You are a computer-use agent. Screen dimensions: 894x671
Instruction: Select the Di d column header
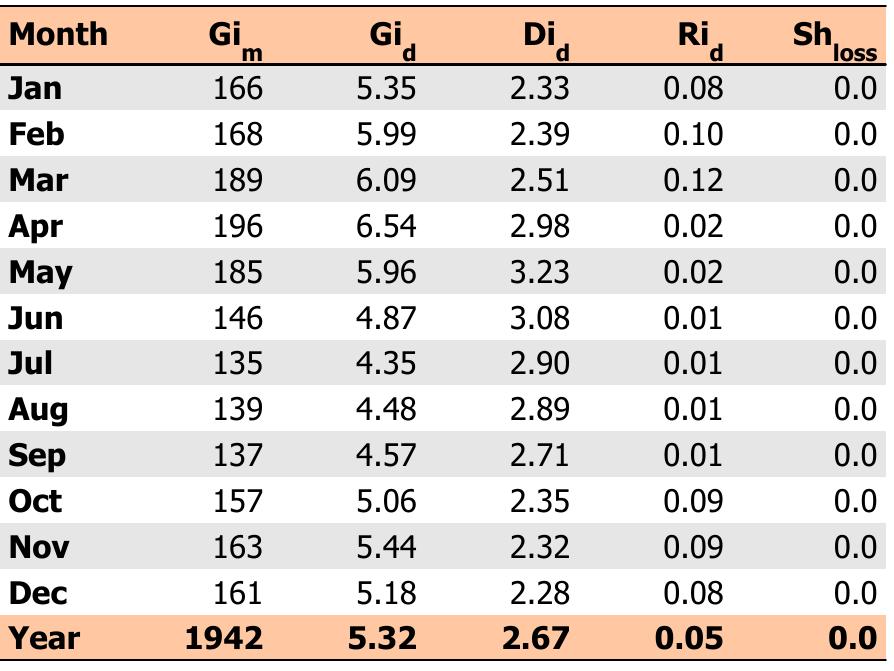545,38
